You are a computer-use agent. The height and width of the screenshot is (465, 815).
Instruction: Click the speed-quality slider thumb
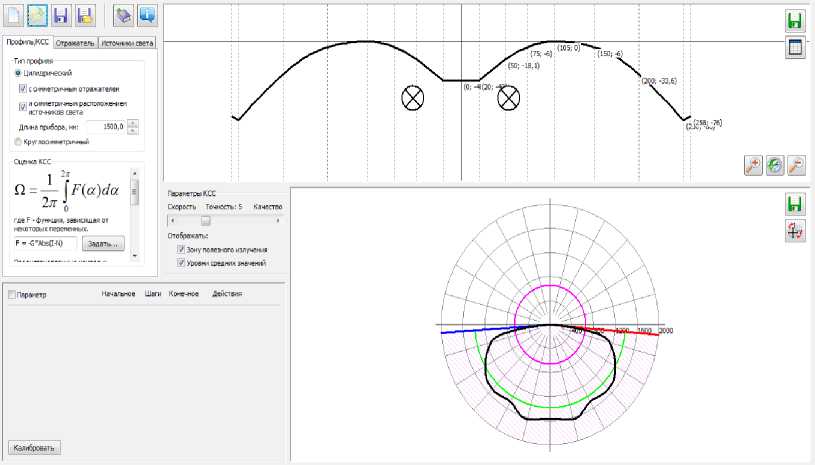point(206,220)
